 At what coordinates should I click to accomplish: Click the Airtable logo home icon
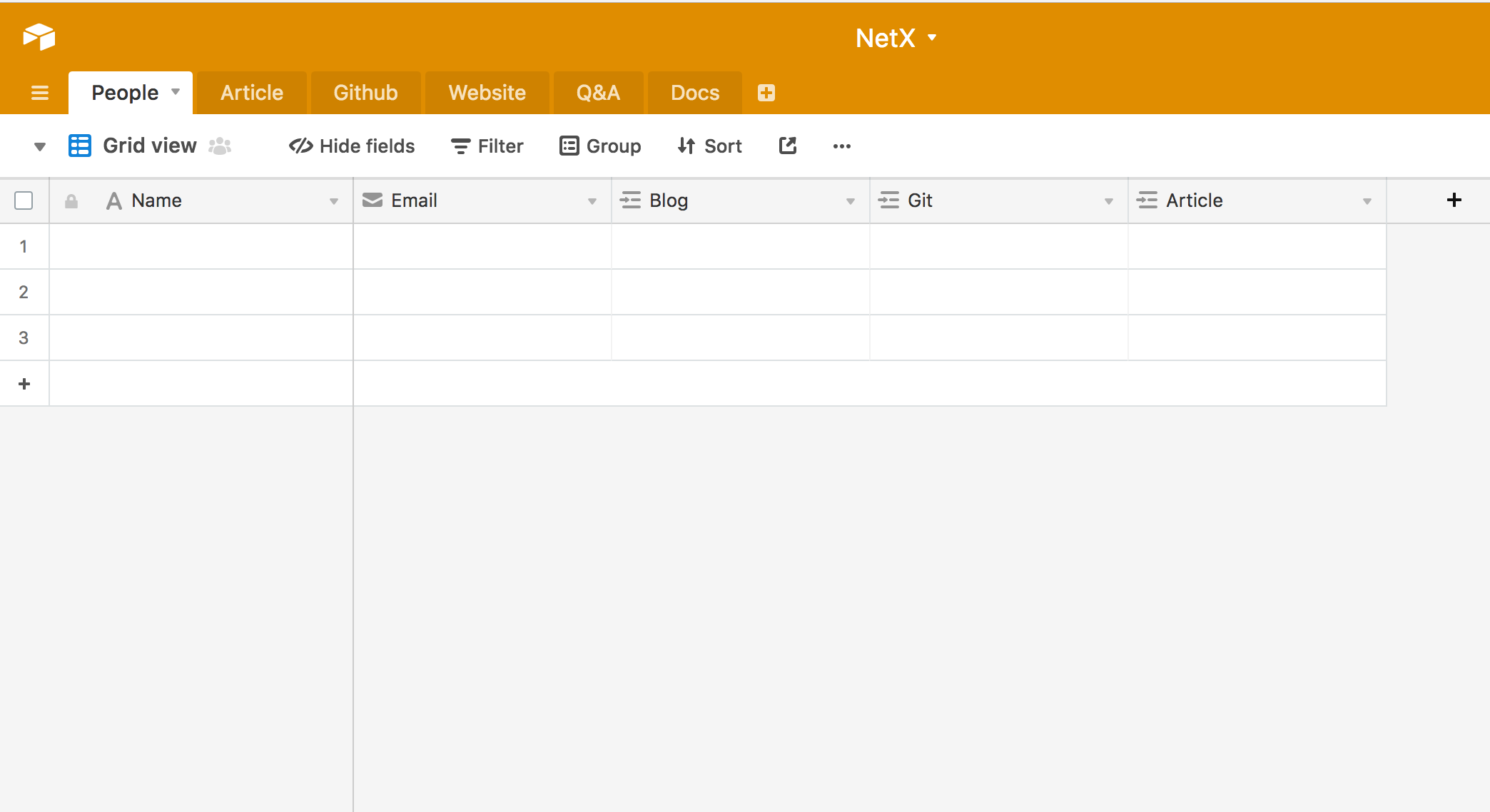39,36
